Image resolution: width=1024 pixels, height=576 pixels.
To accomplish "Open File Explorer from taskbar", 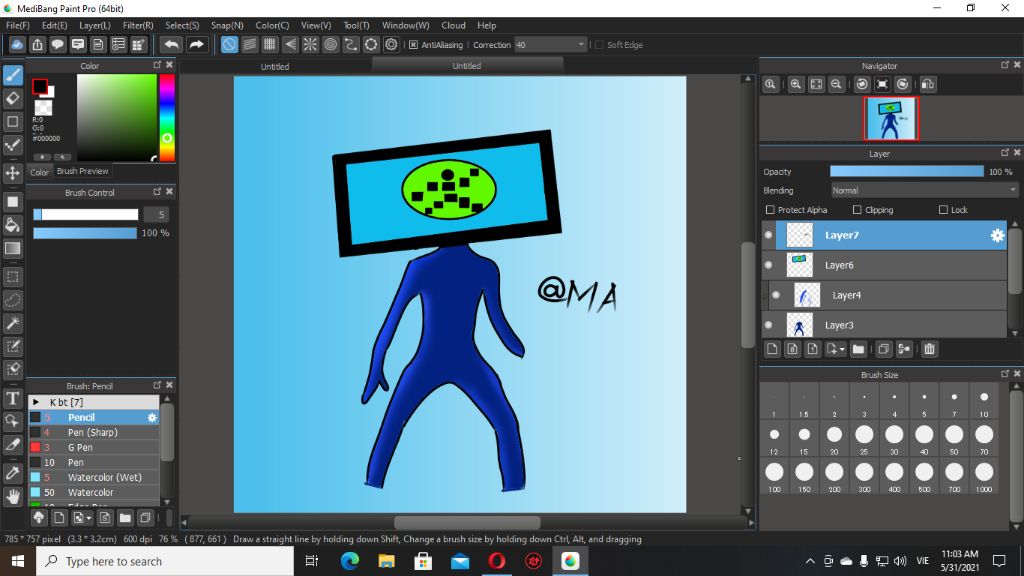I will [386, 561].
